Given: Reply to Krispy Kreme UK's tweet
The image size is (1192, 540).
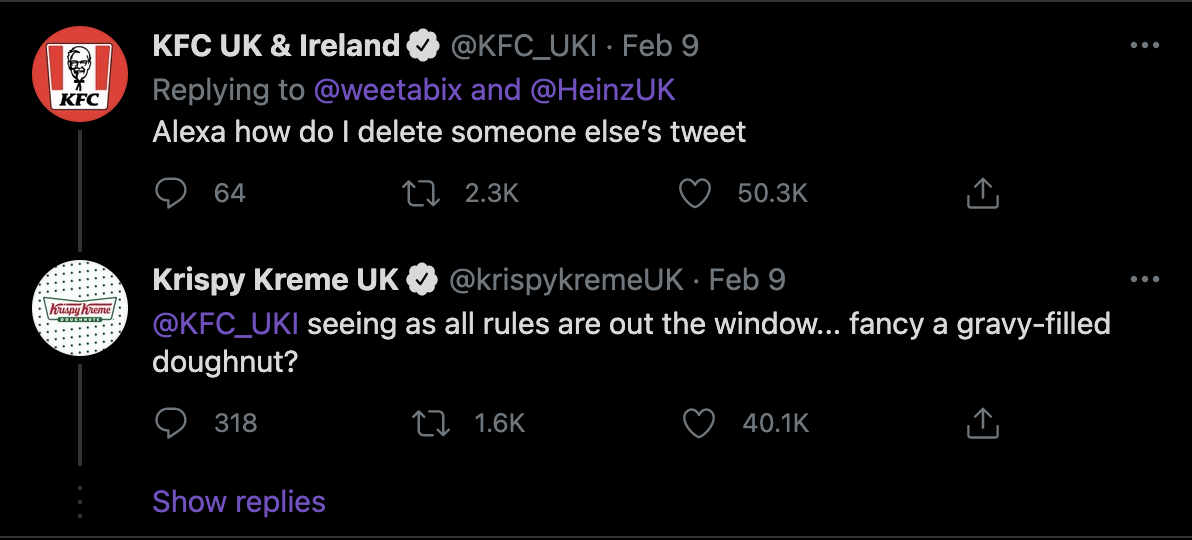Looking at the screenshot, I should [171, 422].
